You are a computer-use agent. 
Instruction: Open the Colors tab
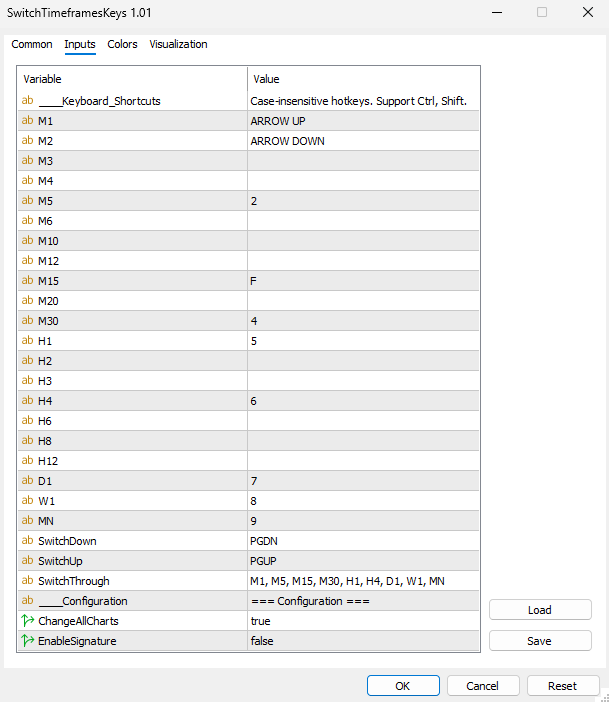click(x=123, y=45)
